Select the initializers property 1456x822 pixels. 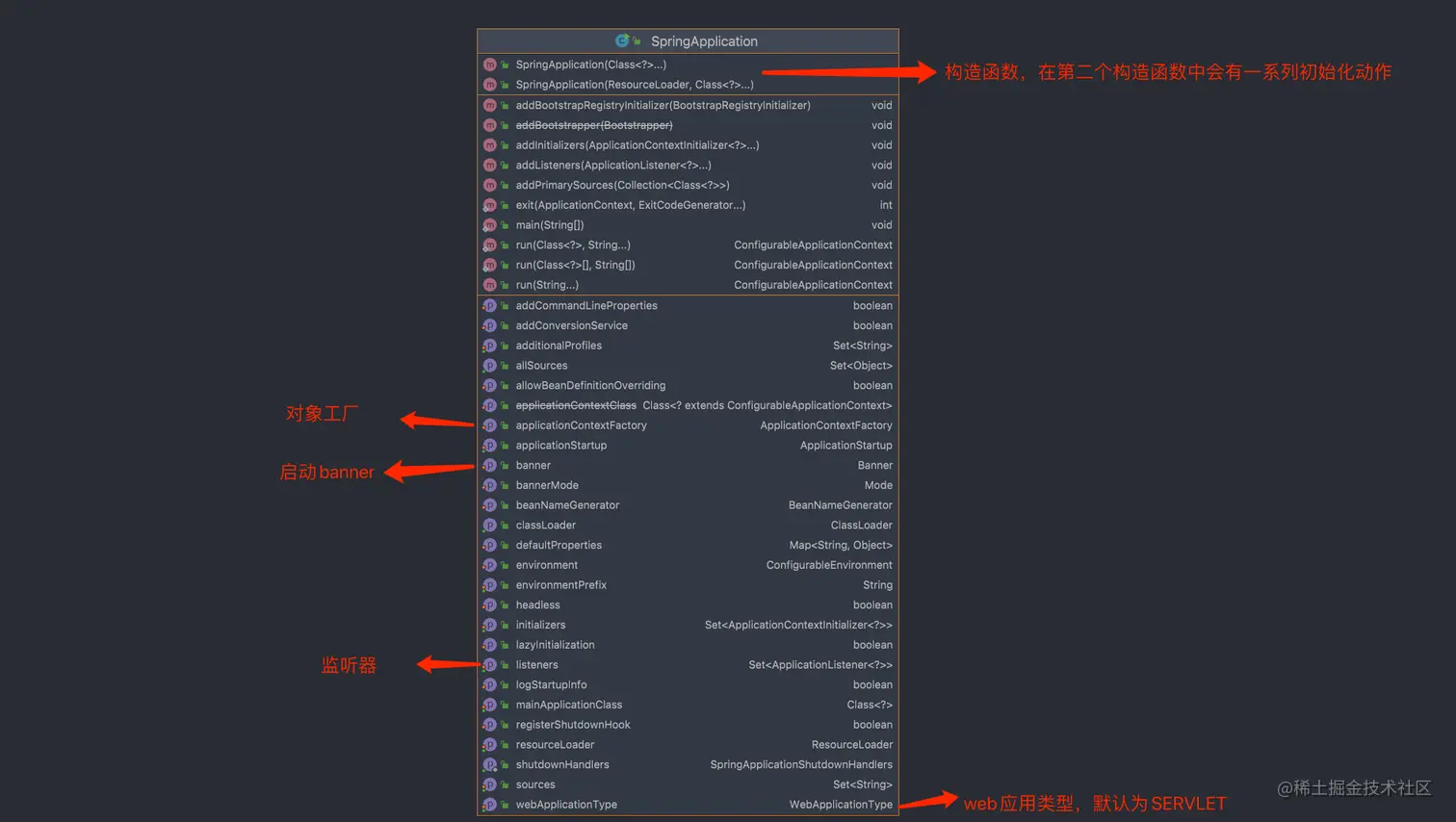tap(688, 625)
